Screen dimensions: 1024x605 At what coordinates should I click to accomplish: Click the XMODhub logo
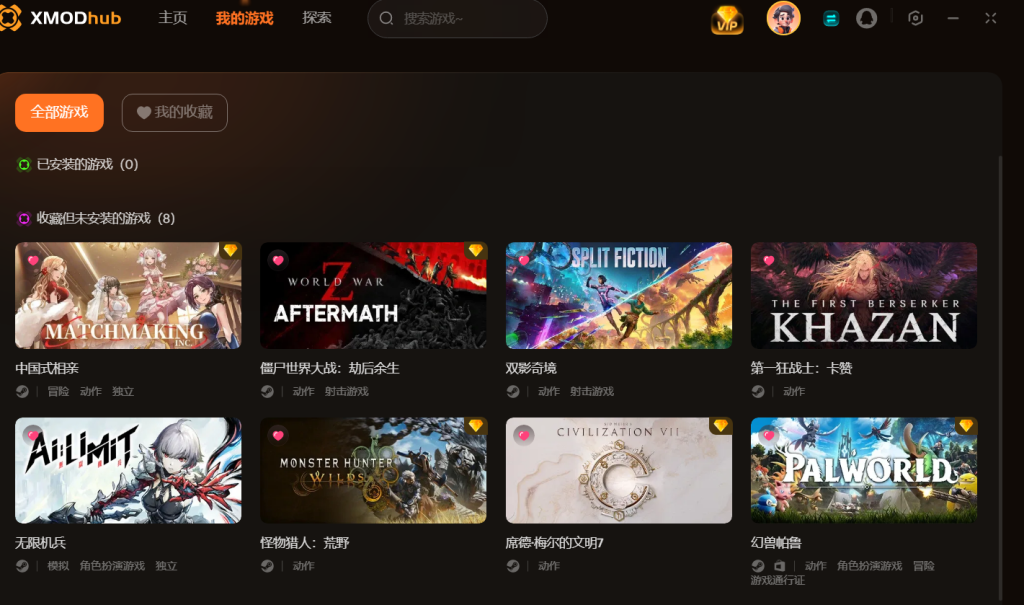coord(61,18)
